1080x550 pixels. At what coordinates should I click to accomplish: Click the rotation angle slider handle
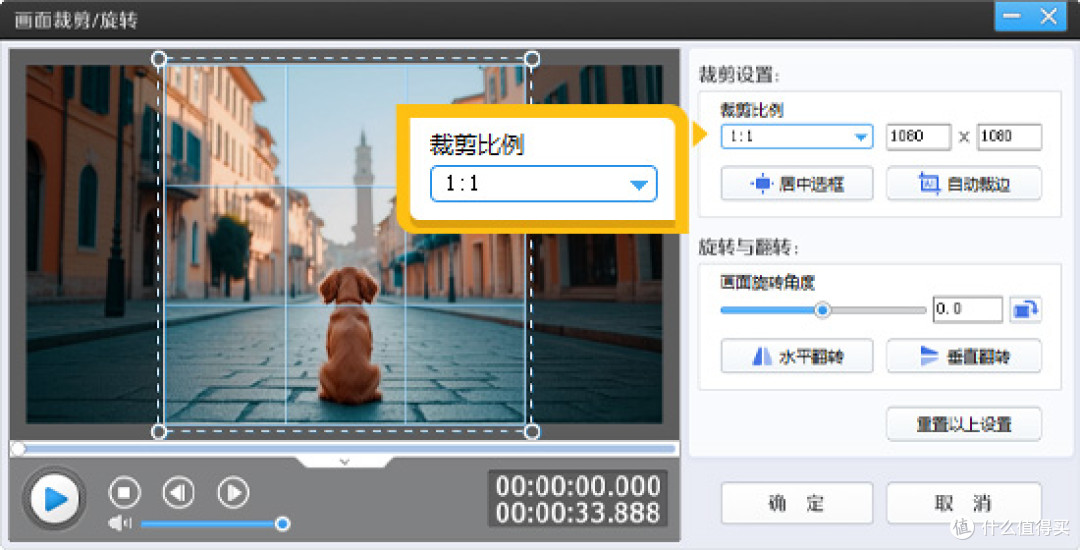click(822, 310)
